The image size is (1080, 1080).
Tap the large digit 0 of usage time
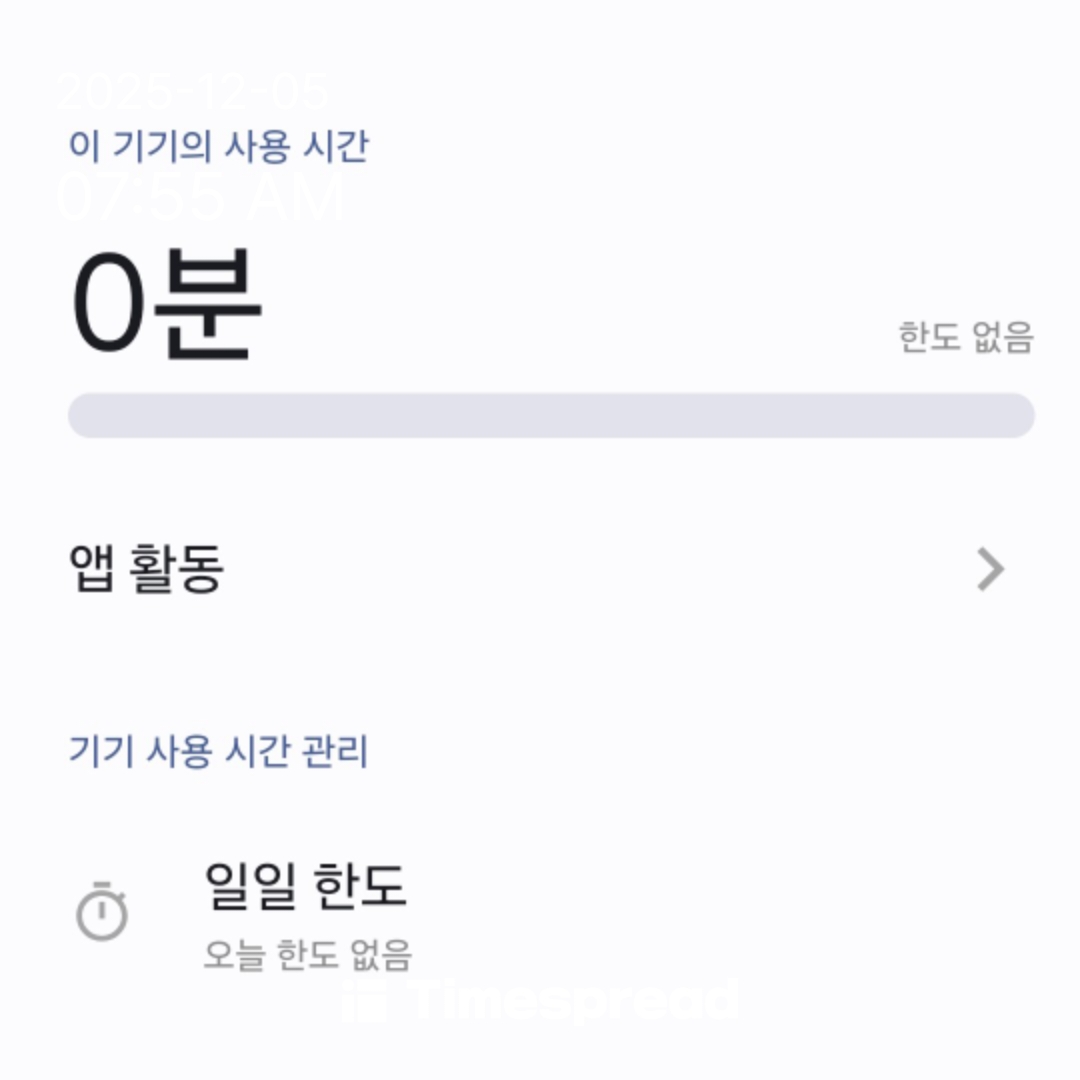click(x=107, y=303)
